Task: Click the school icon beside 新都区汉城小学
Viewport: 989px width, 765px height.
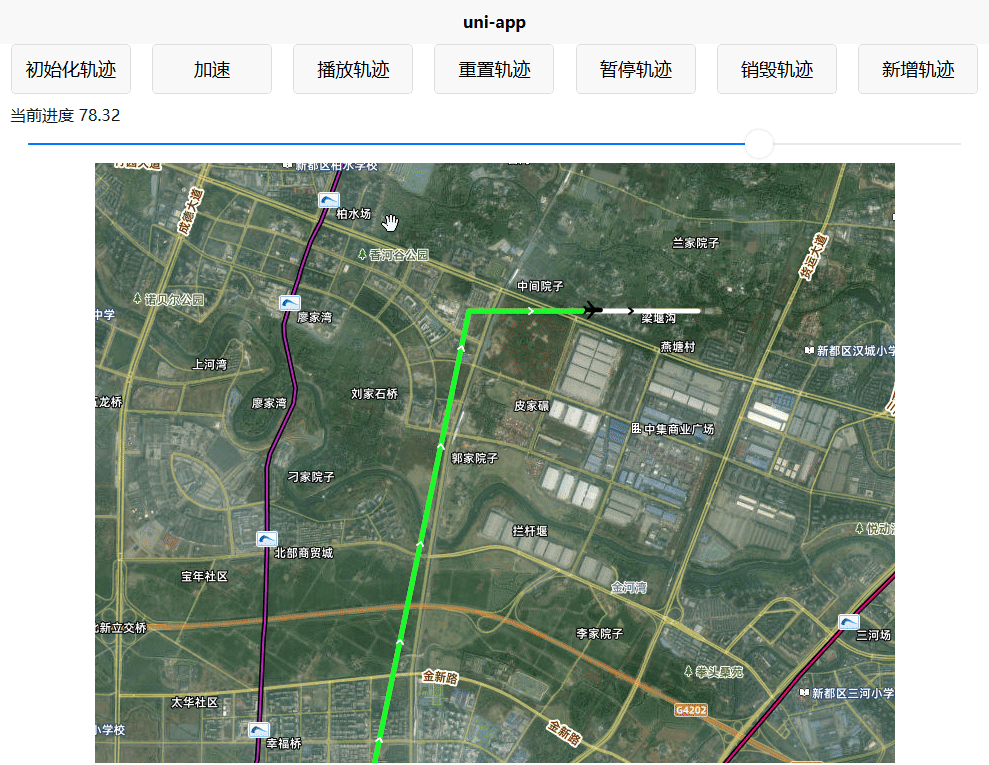Action: [810, 350]
